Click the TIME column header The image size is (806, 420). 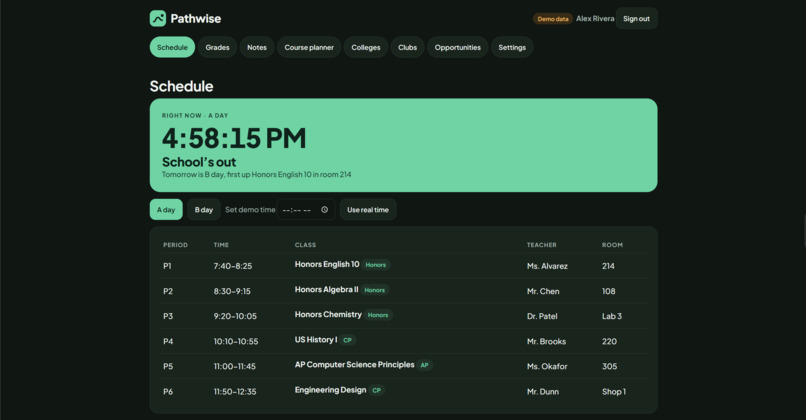pyautogui.click(x=221, y=245)
